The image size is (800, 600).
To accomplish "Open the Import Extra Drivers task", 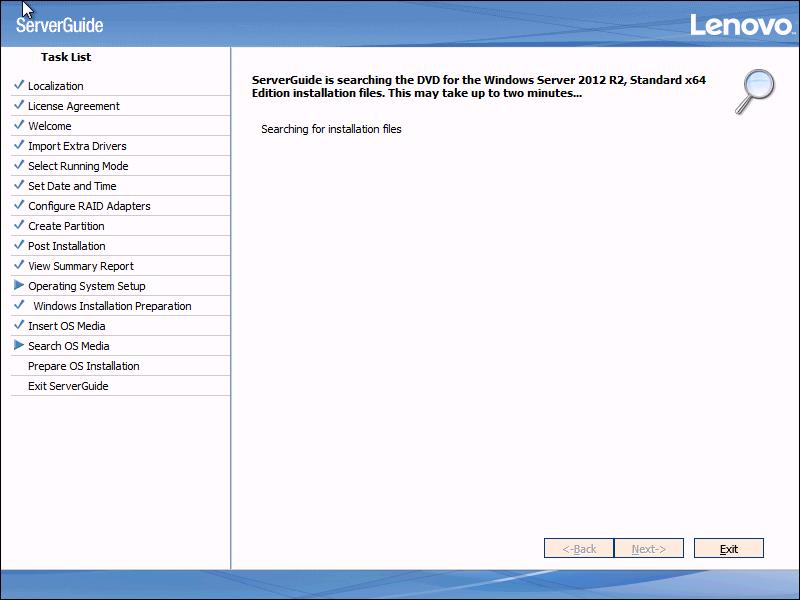I will [x=76, y=145].
